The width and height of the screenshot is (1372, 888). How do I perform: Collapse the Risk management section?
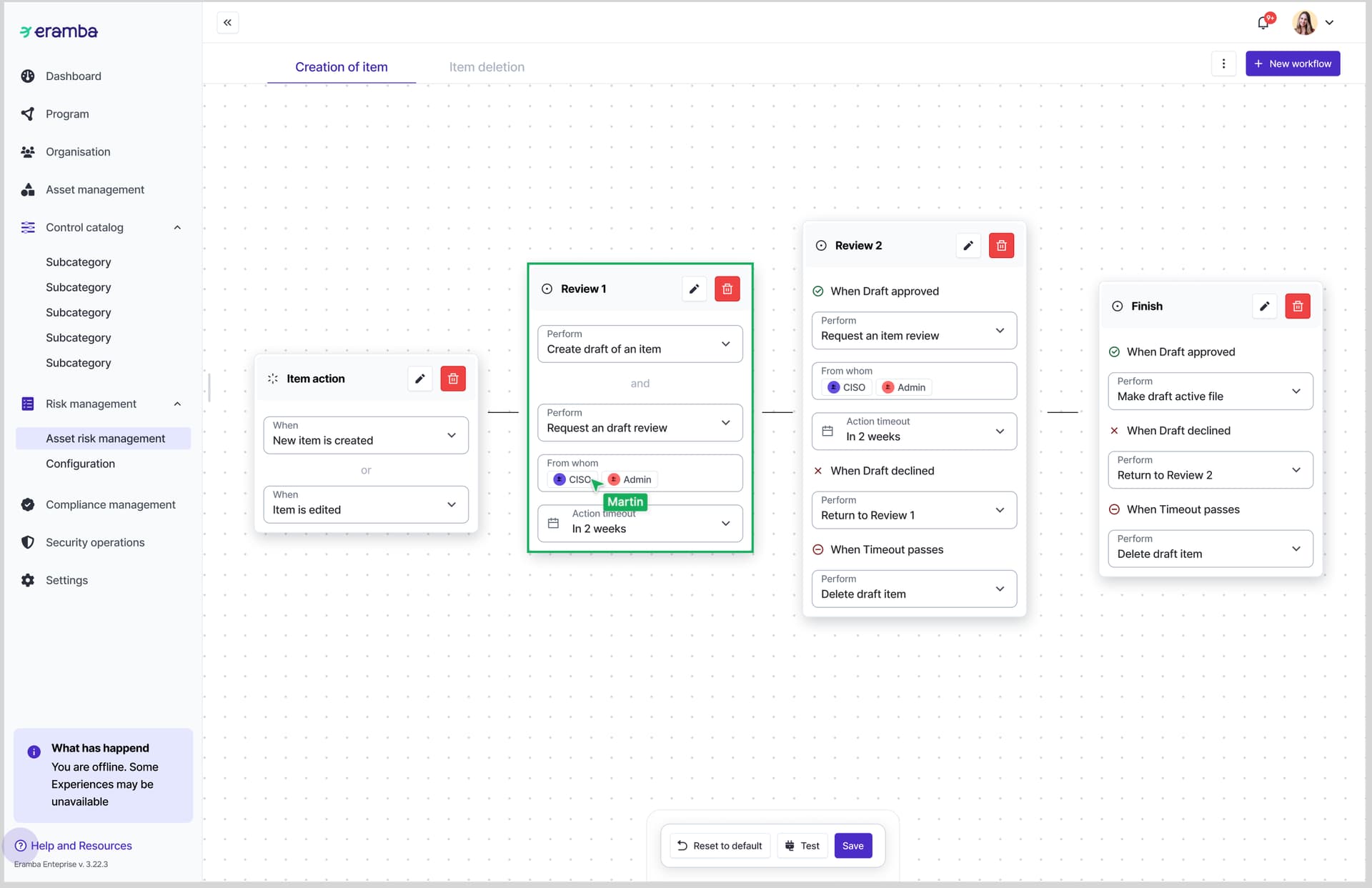point(177,404)
